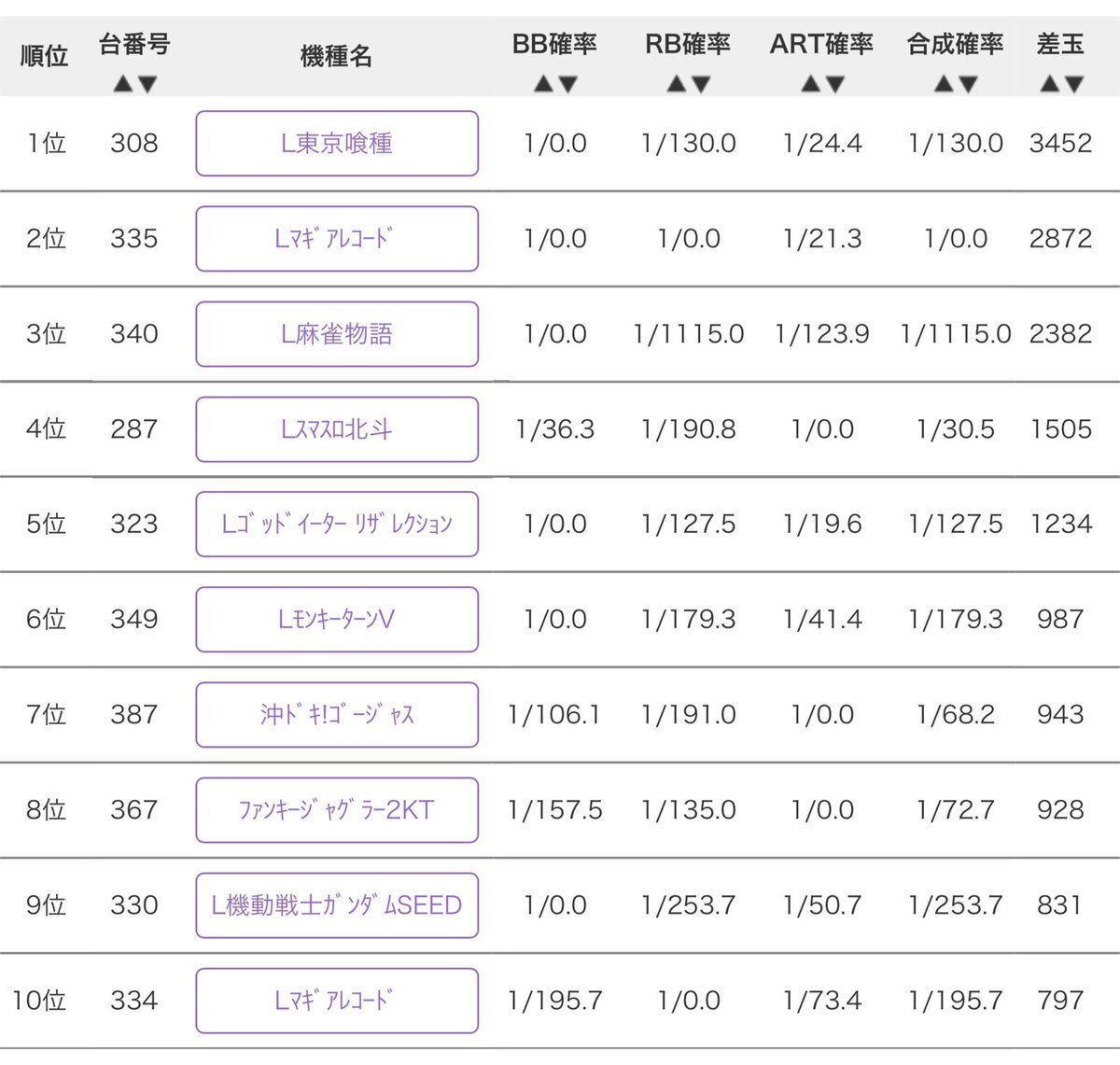Image resolution: width=1120 pixels, height=1065 pixels.
Task: Click ART確率 value 1/19.6
Action: point(822,525)
